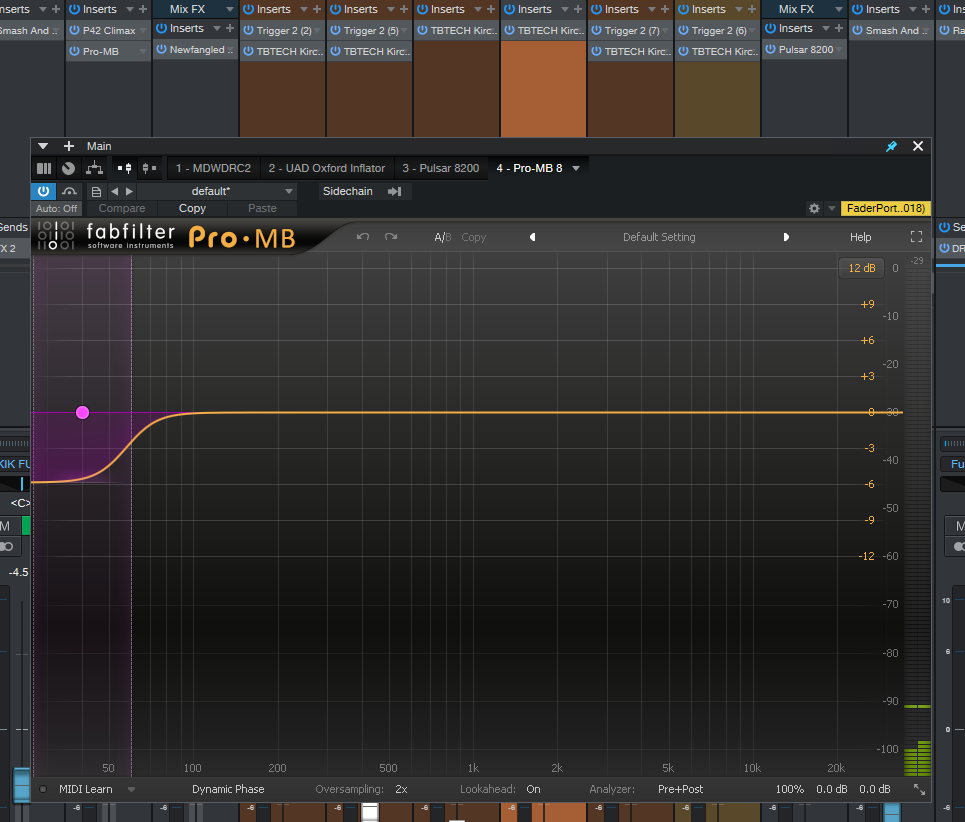
Task: Click the A/B Copy button in Pro-MB
Action: coord(473,237)
